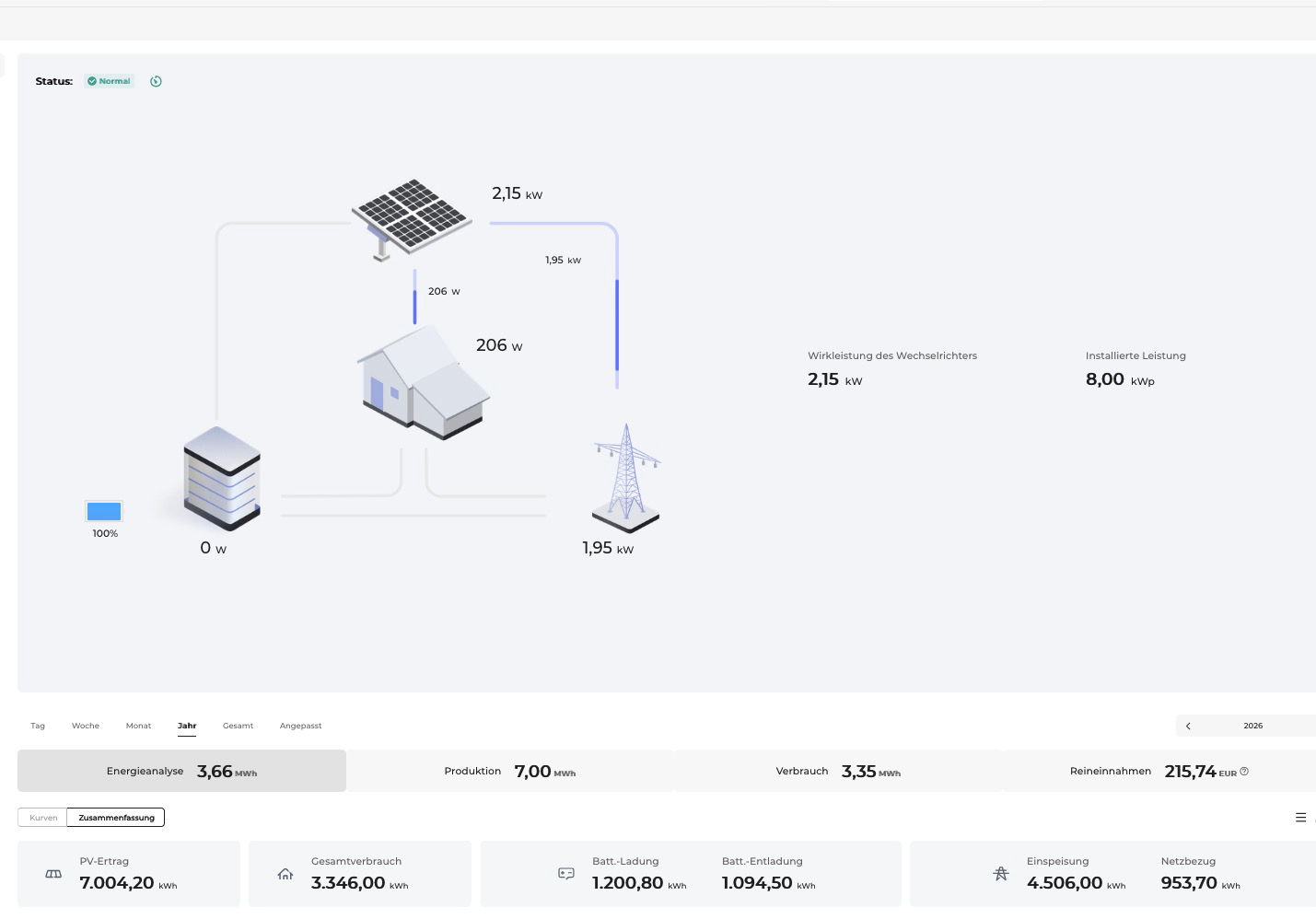
Task: Select the grid power pylon icon
Action: click(626, 478)
